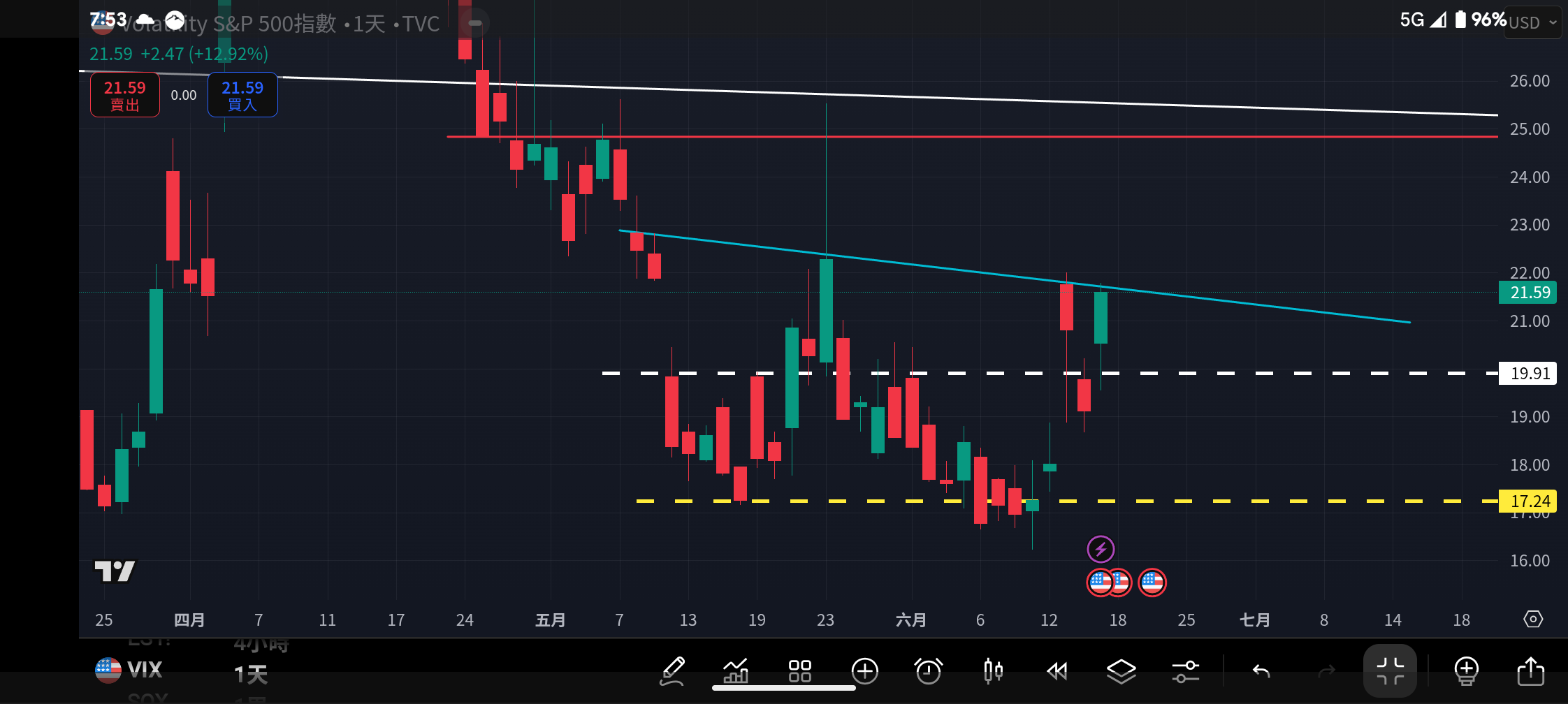Tap the 五月 label on the time axis
1568x704 pixels.
point(551,619)
